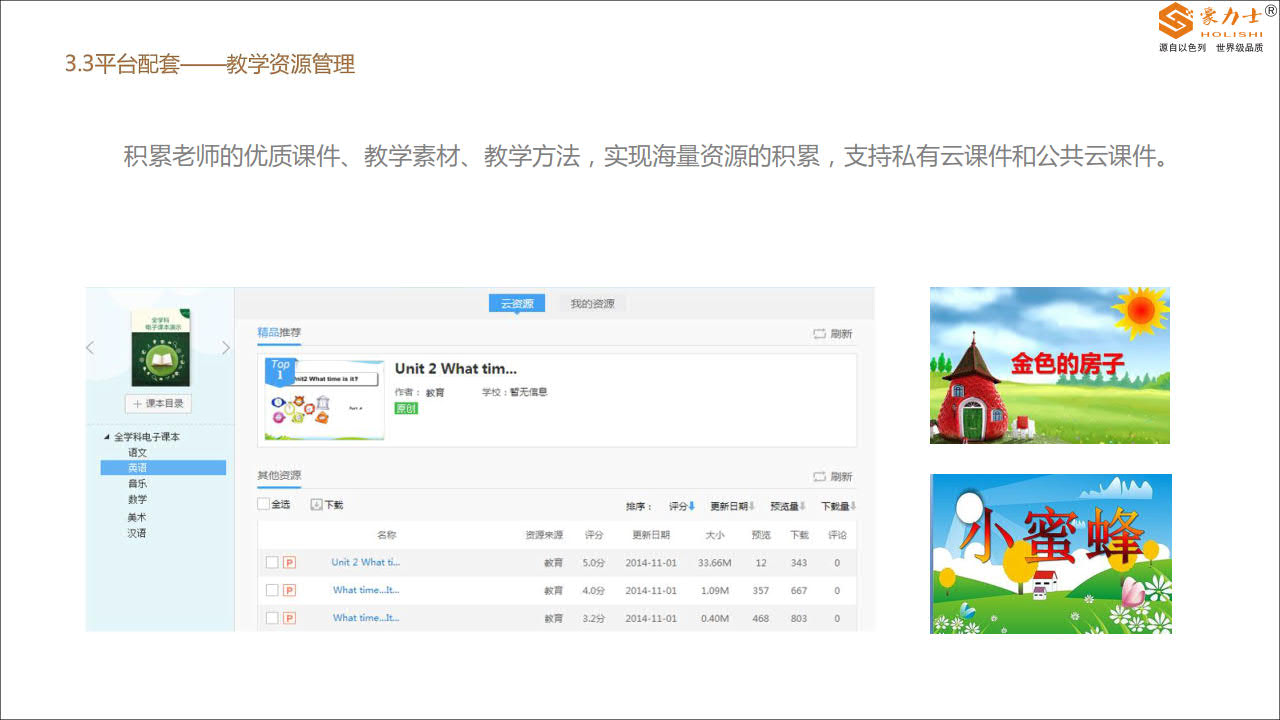
Task: Click the PowerPoint icon in the 3.2分 row
Action: click(x=289, y=618)
